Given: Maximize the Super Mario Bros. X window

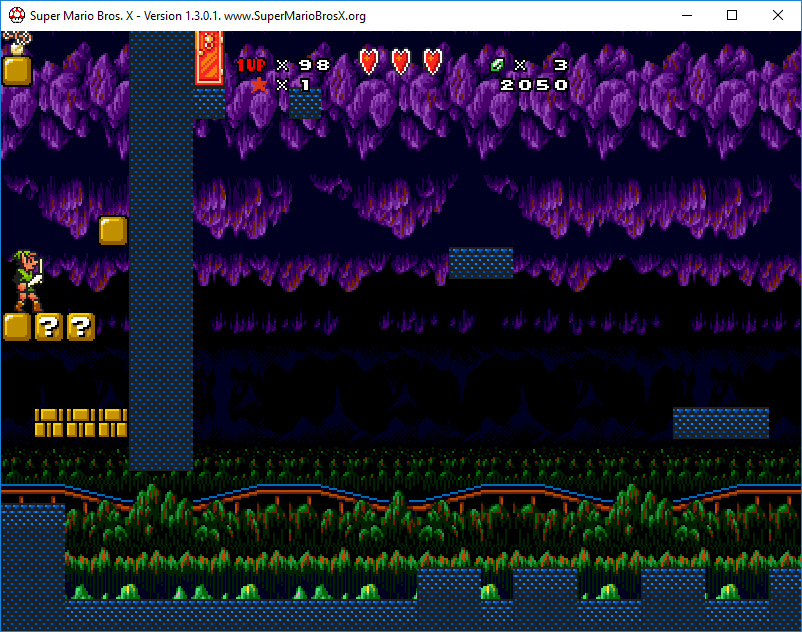Looking at the screenshot, I should click(732, 15).
